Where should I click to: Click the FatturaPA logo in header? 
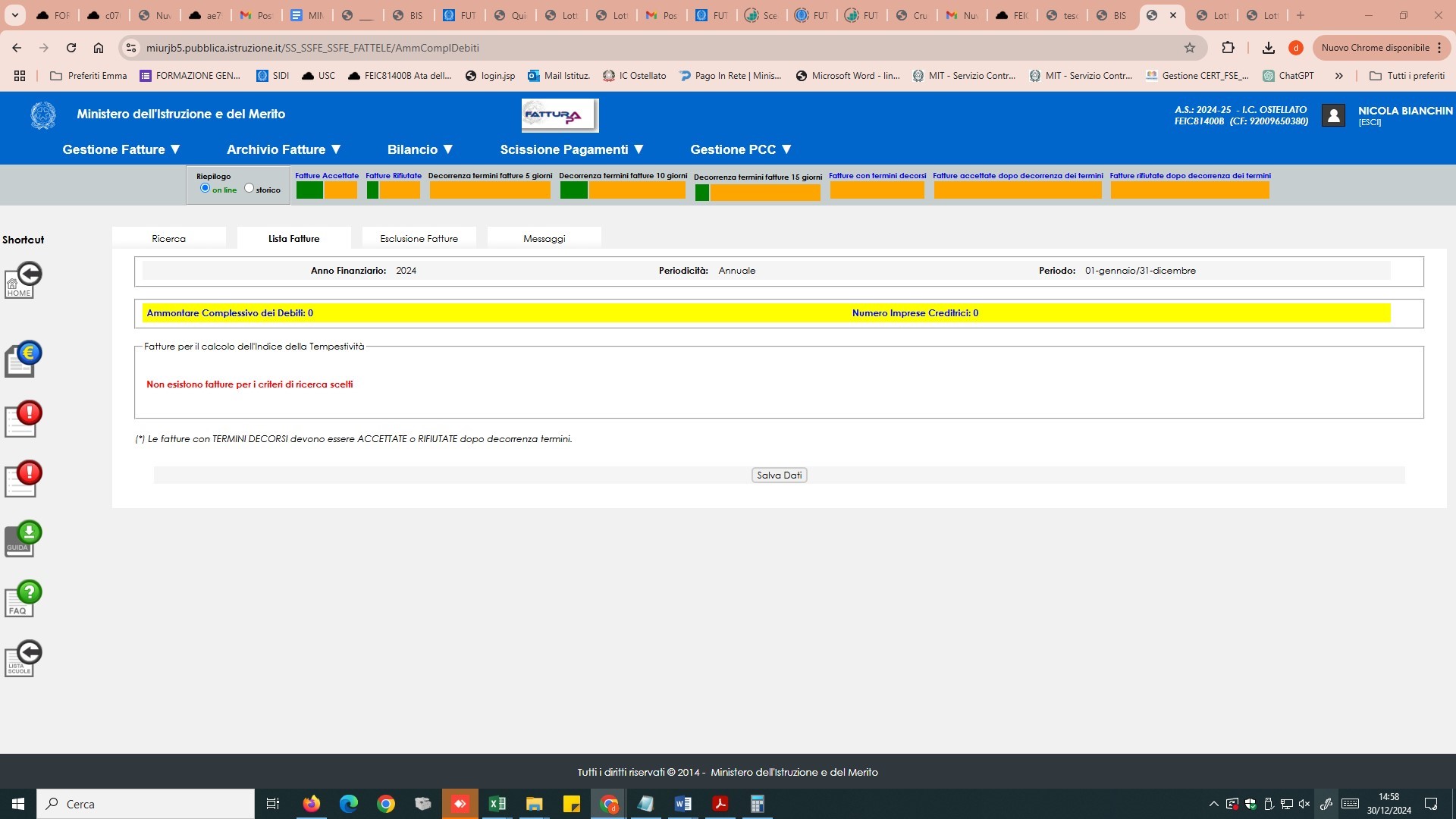pyautogui.click(x=560, y=115)
